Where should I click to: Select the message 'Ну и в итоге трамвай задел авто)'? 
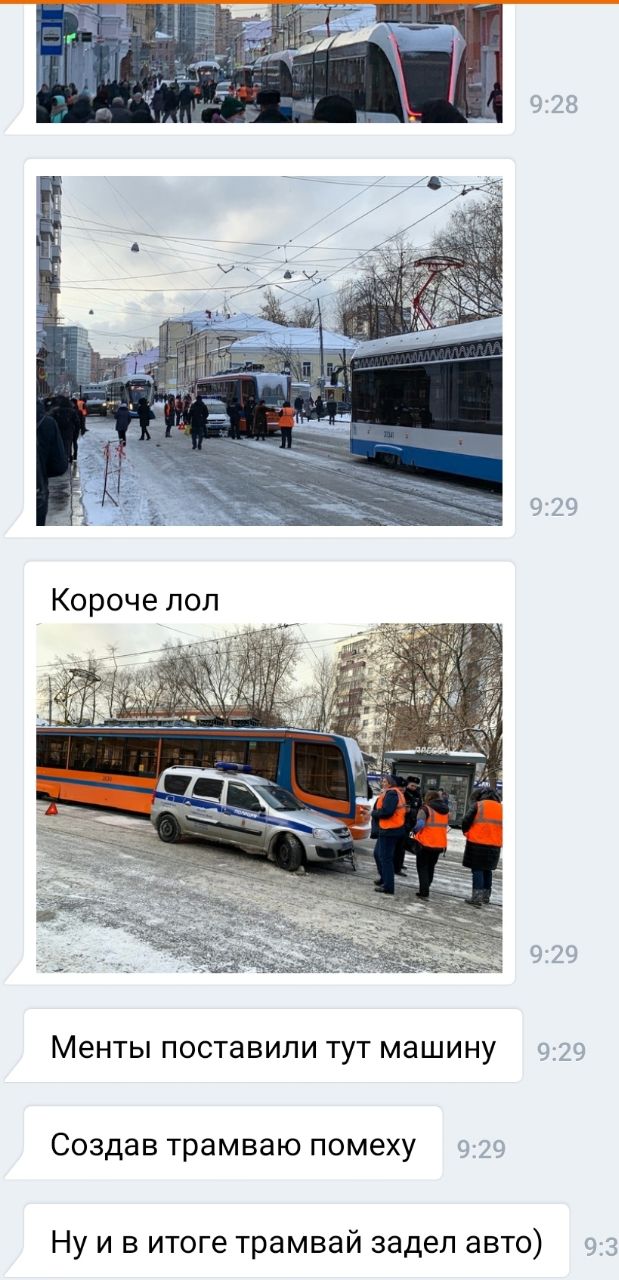pyautogui.click(x=297, y=1242)
